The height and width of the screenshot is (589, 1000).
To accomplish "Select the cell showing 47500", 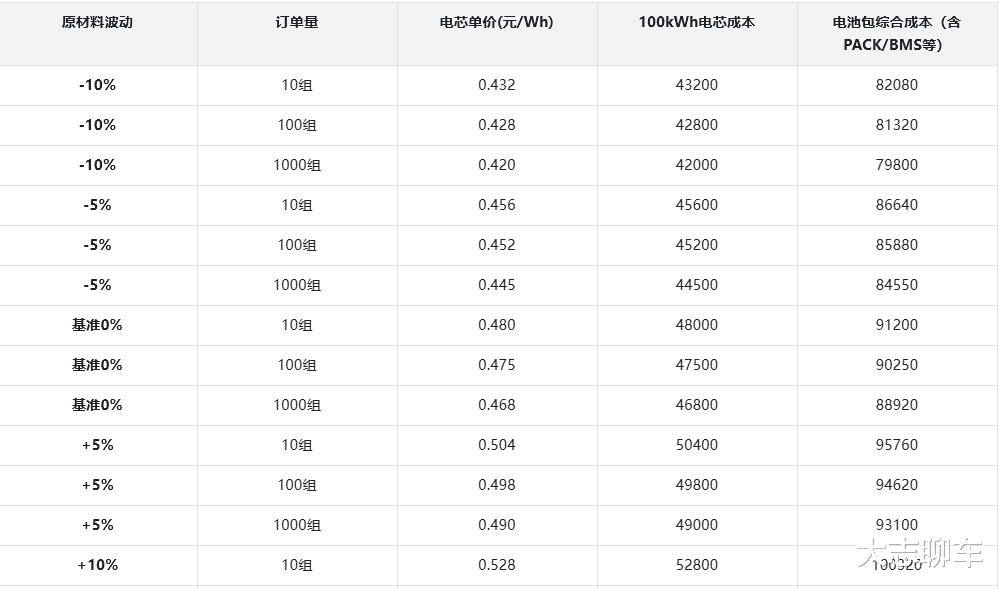I will [x=697, y=365].
